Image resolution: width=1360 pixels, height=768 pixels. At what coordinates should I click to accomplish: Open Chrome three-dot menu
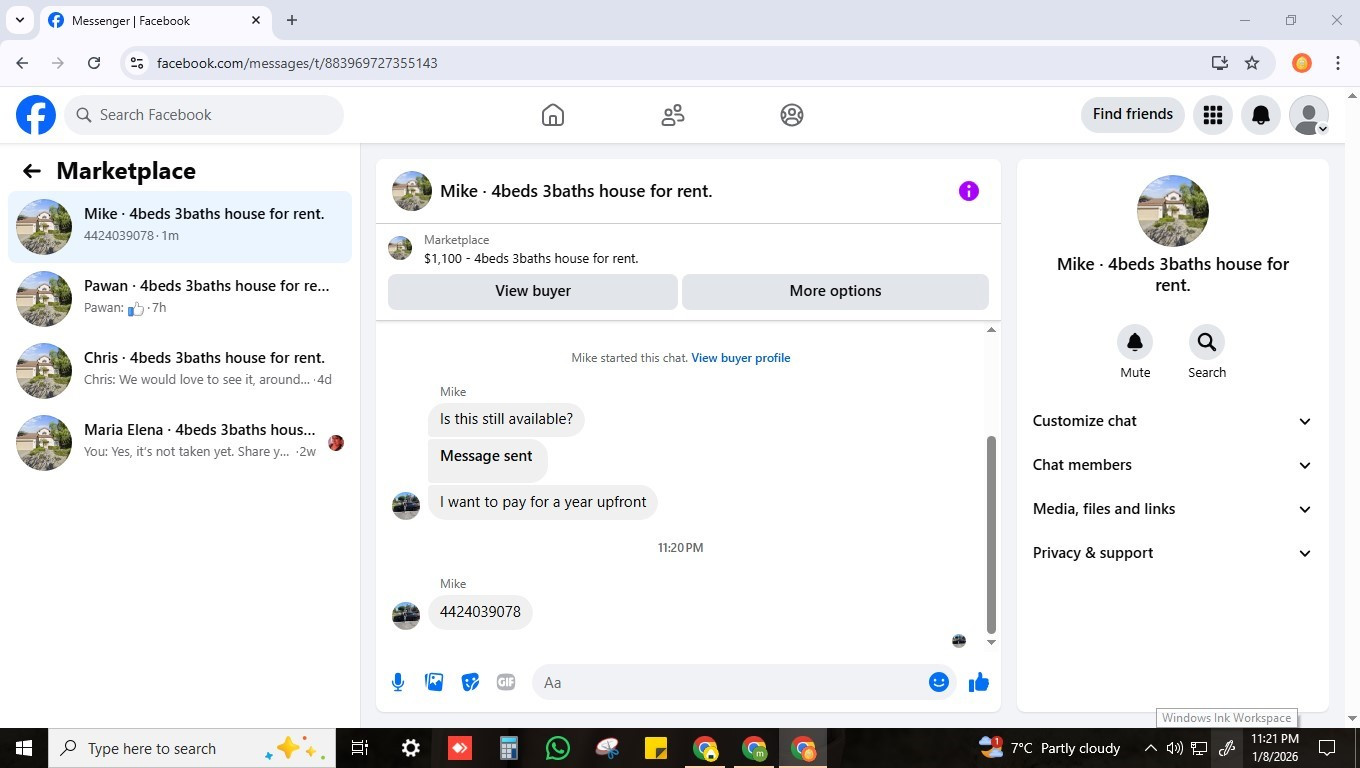pyautogui.click(x=1338, y=63)
